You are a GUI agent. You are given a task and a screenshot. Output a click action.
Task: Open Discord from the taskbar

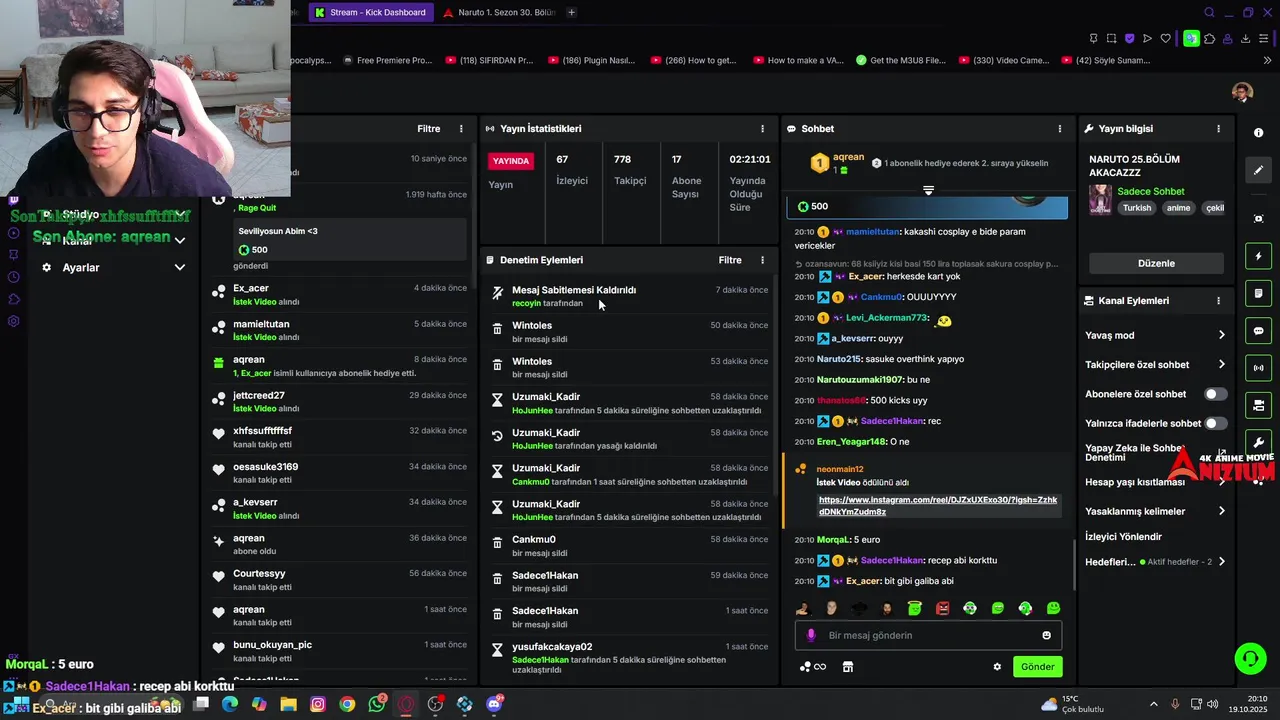pyautogui.click(x=494, y=704)
